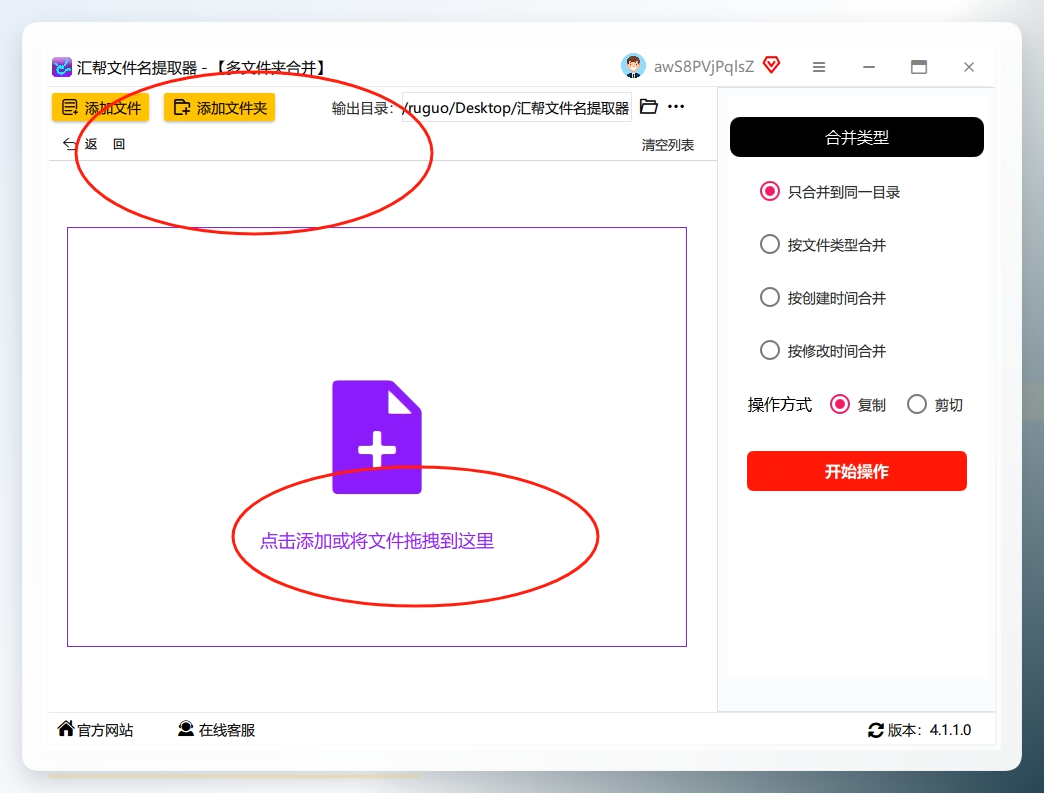Select the 只合并到同一目录 radio option
Viewport: 1044px width, 793px height.
(830, 192)
